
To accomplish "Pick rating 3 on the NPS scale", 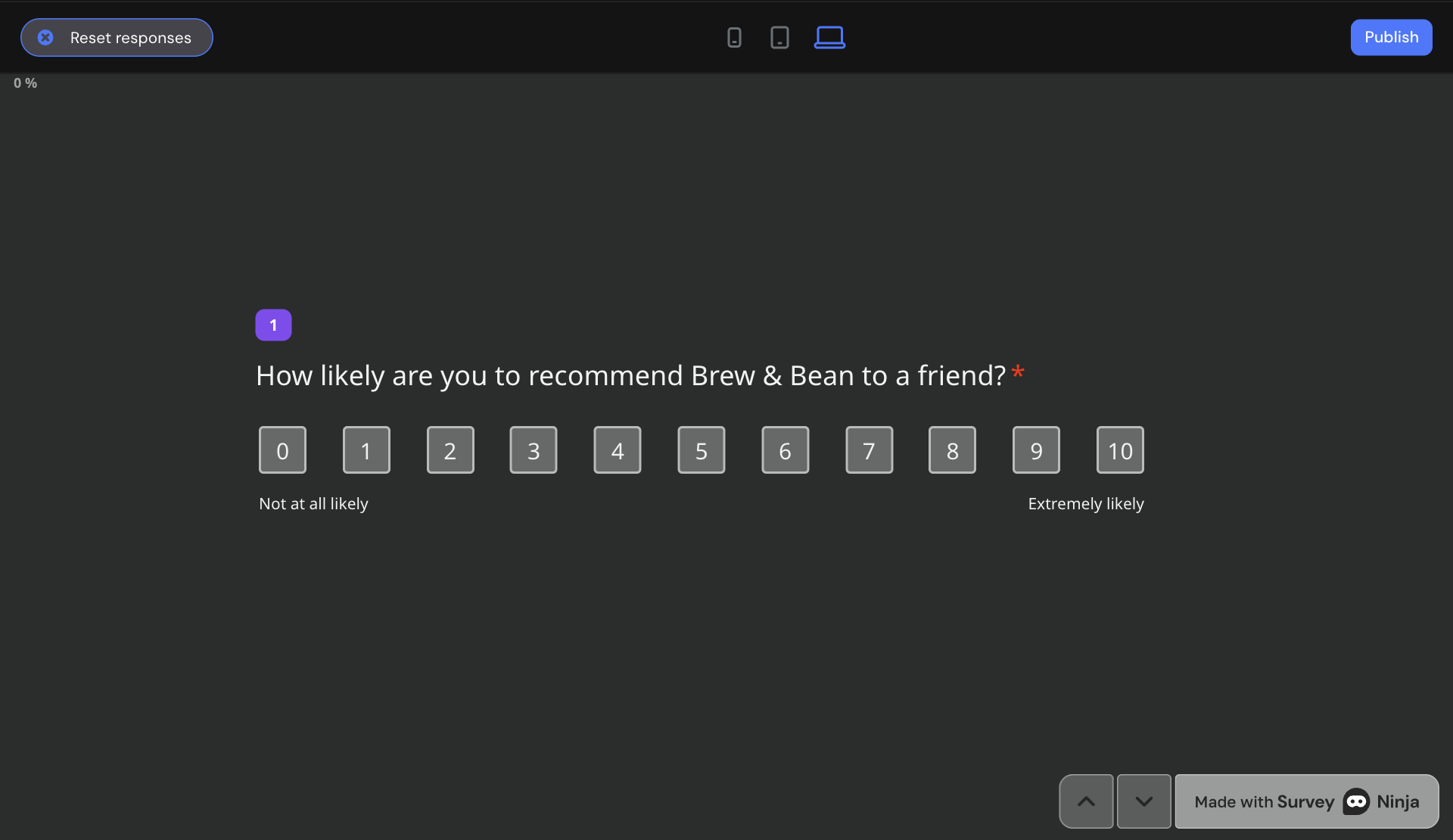I will click(534, 450).
